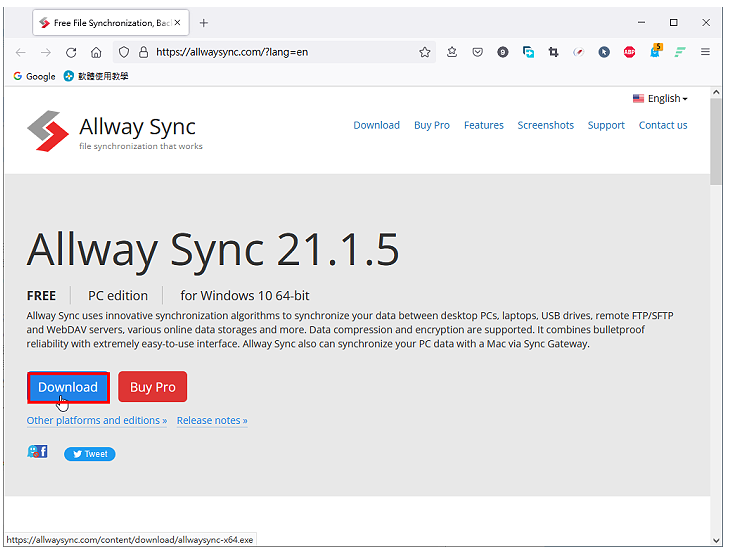This screenshot has width=729, height=555.
Task: View site security padlock information
Action: pos(144,52)
